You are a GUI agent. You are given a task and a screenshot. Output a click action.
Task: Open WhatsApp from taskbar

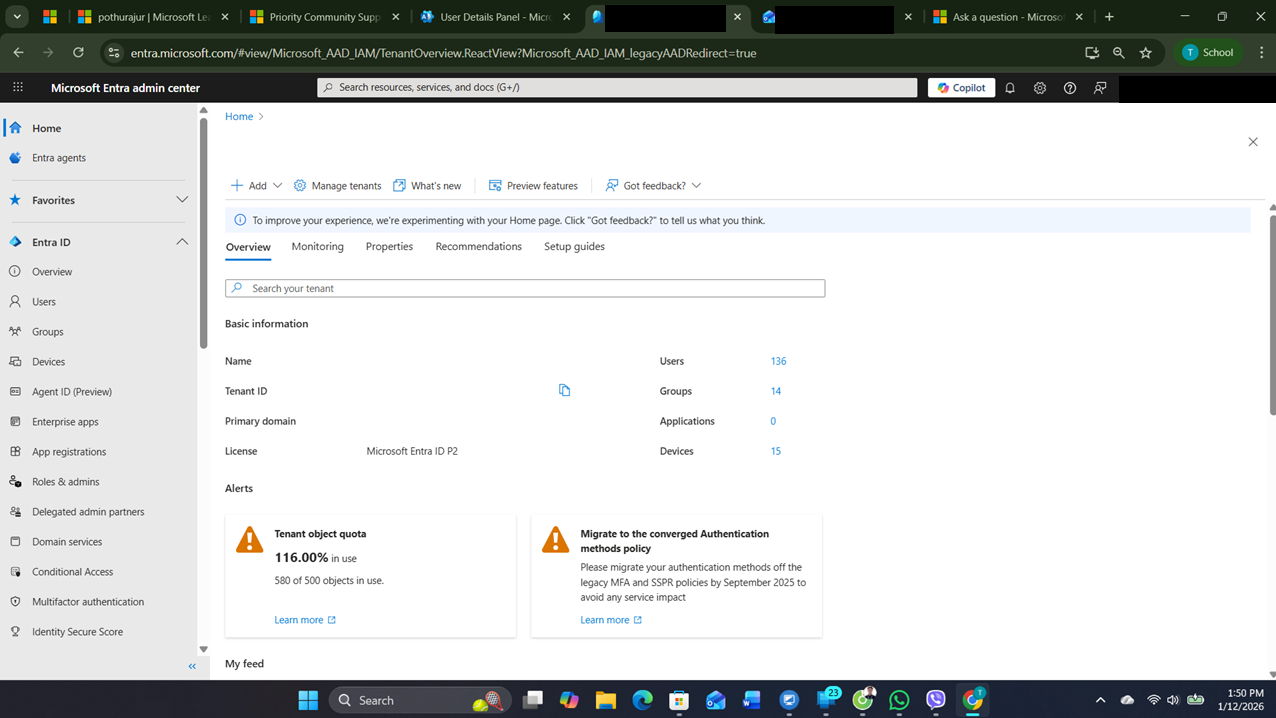[x=899, y=700]
